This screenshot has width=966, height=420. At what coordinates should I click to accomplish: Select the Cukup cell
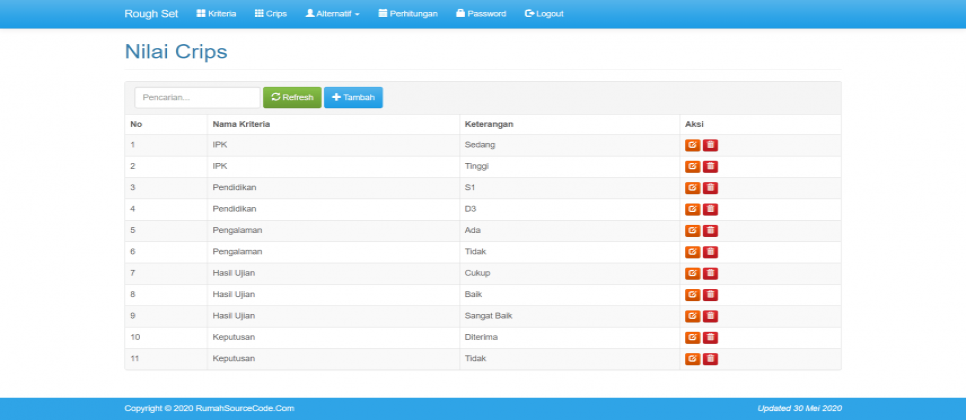(570, 273)
